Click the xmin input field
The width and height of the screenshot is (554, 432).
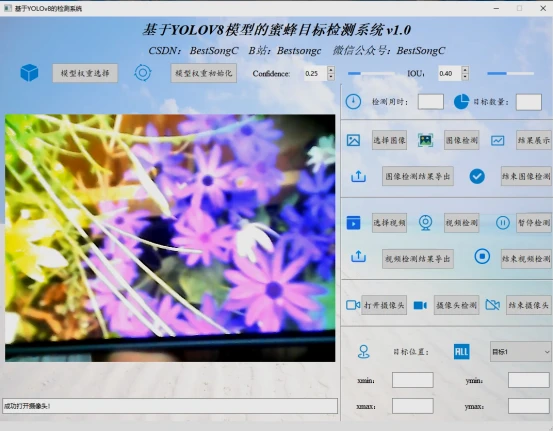pyautogui.click(x=413, y=380)
